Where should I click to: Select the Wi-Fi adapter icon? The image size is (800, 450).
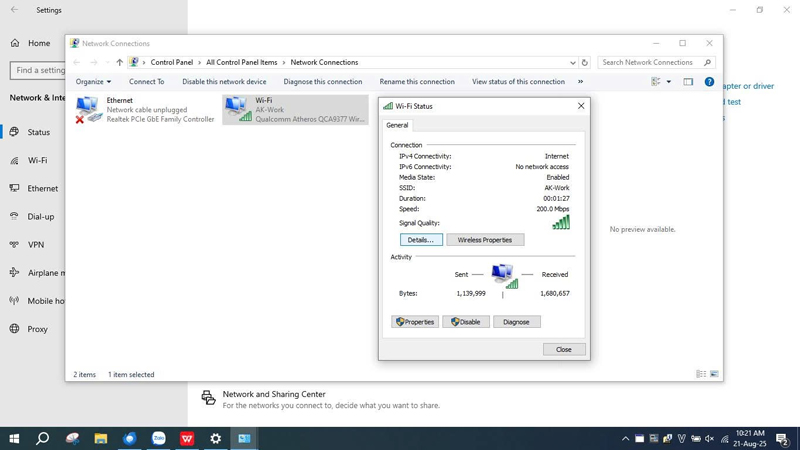238,110
